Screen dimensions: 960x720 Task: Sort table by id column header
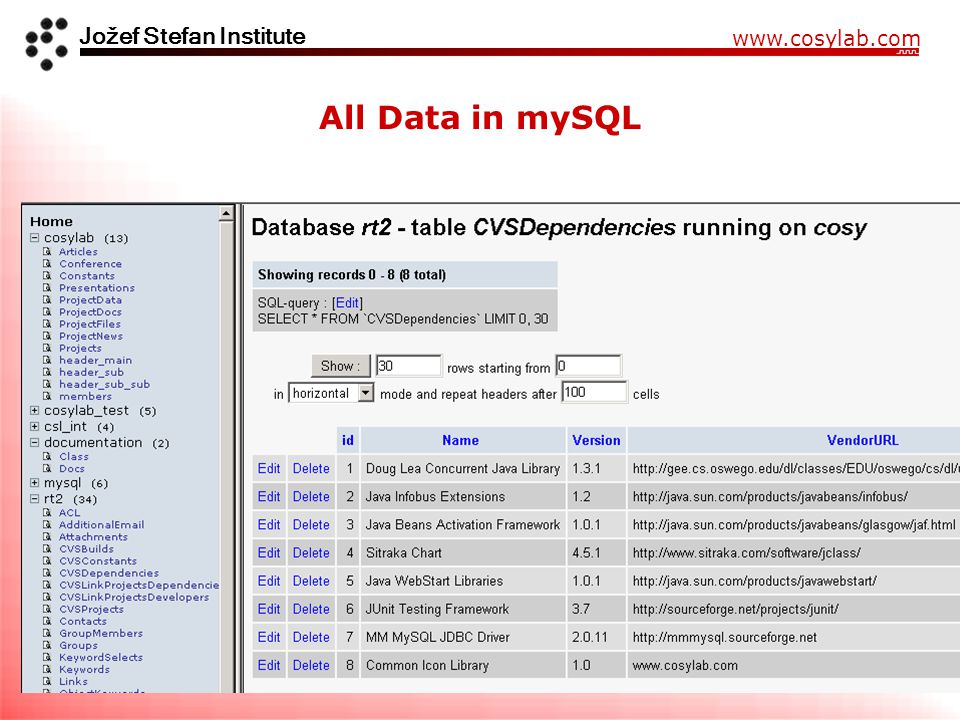coord(348,440)
